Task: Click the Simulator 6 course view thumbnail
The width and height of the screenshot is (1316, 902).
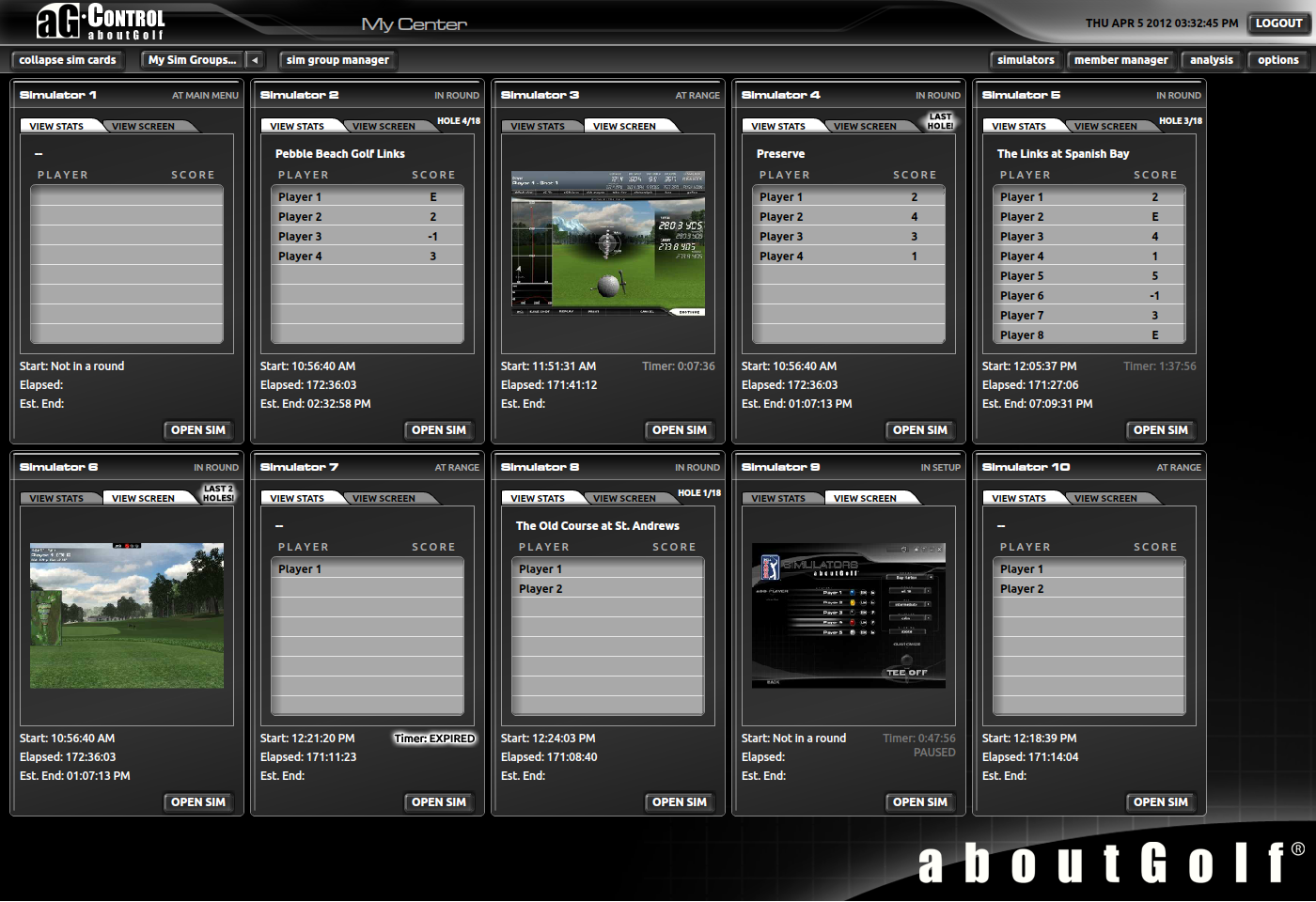Action: coord(127,615)
